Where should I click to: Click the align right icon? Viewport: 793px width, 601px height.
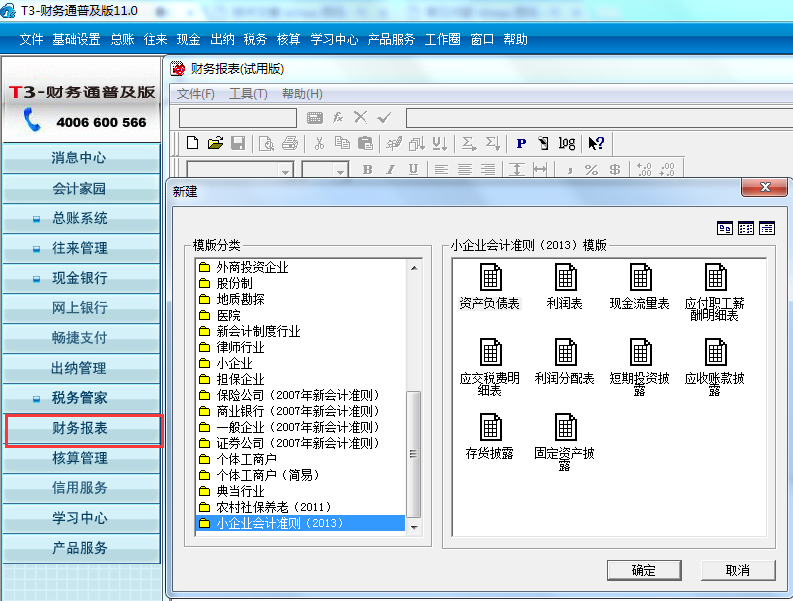point(488,169)
